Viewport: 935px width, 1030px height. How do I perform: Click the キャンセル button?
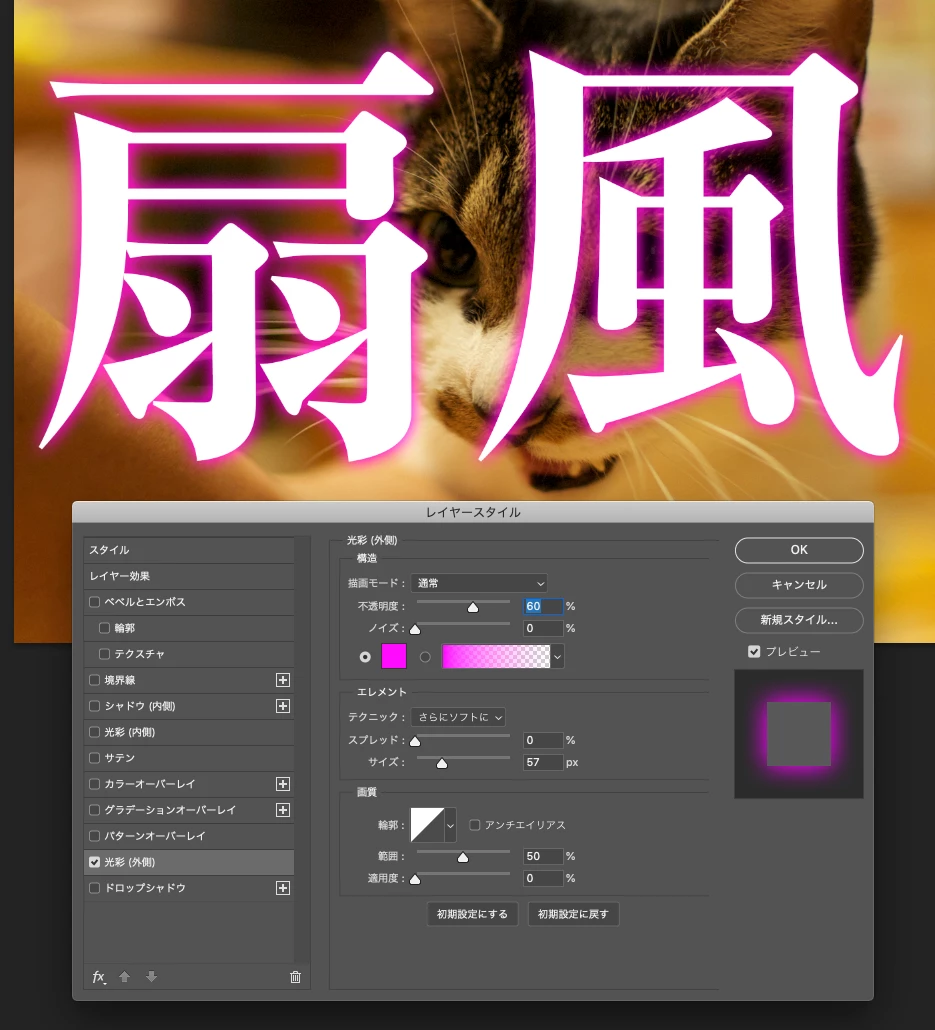(799, 585)
